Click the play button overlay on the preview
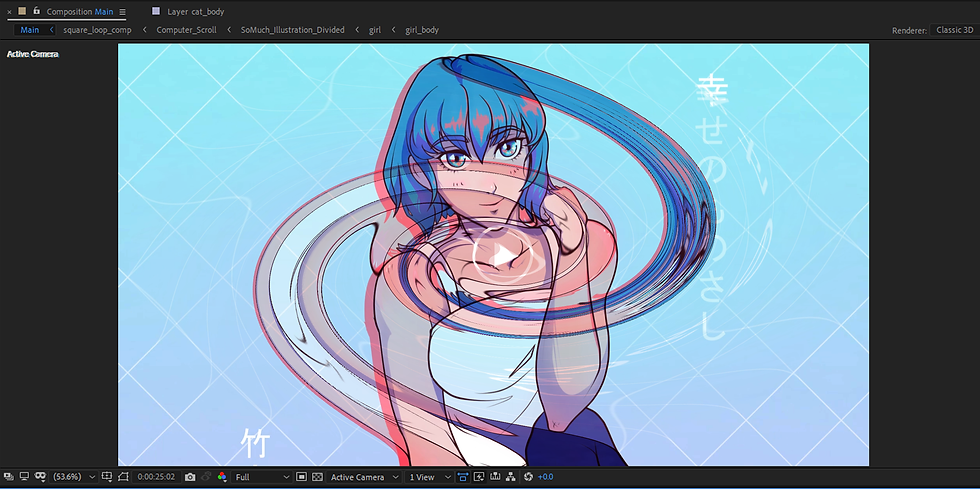 503,254
